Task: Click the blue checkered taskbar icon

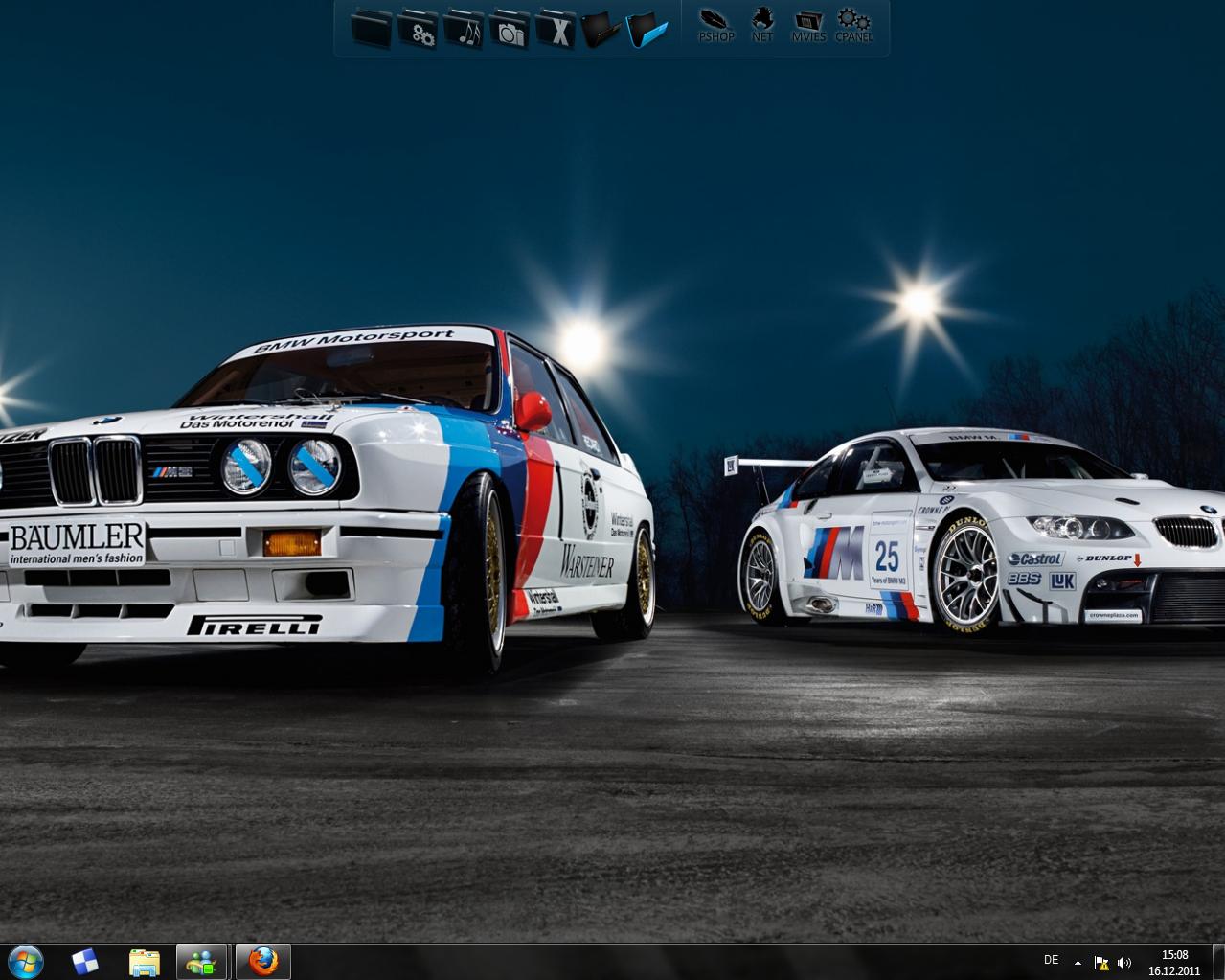Action: coord(85,961)
